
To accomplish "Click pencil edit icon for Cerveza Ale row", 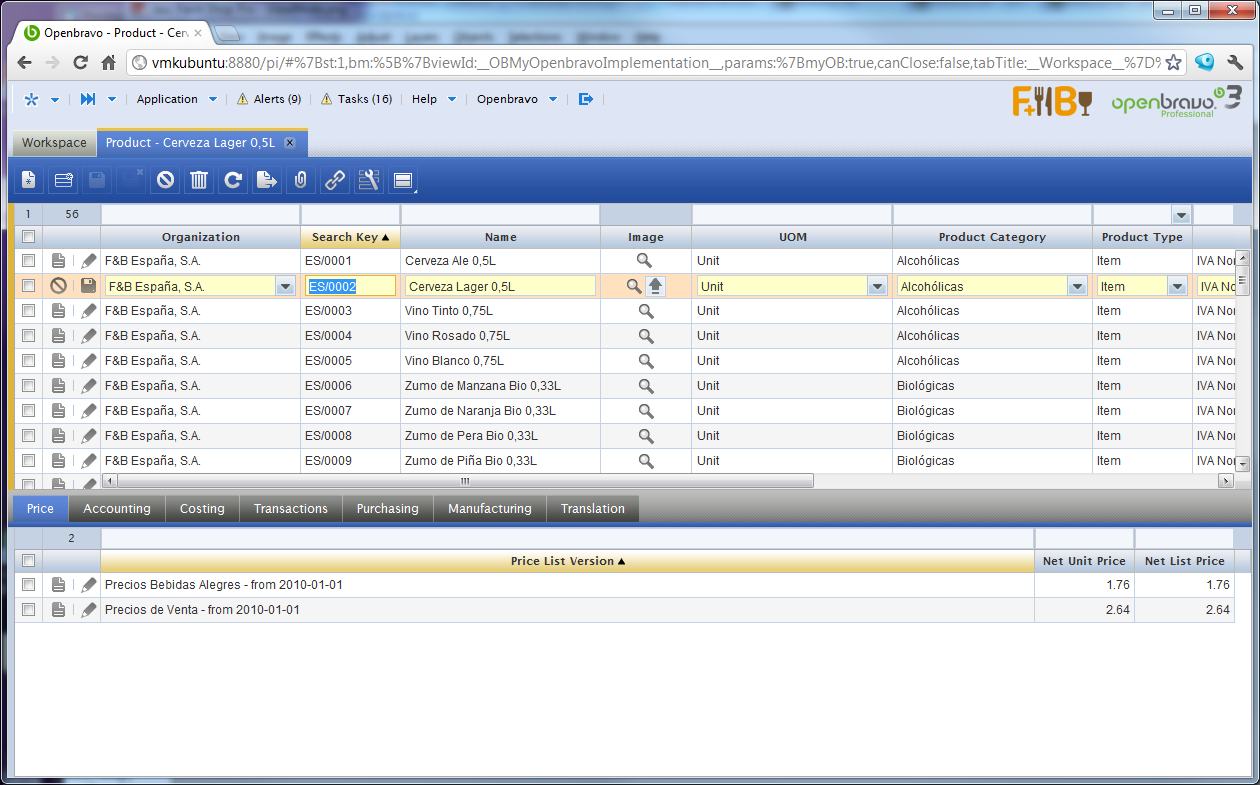I will [x=89, y=261].
